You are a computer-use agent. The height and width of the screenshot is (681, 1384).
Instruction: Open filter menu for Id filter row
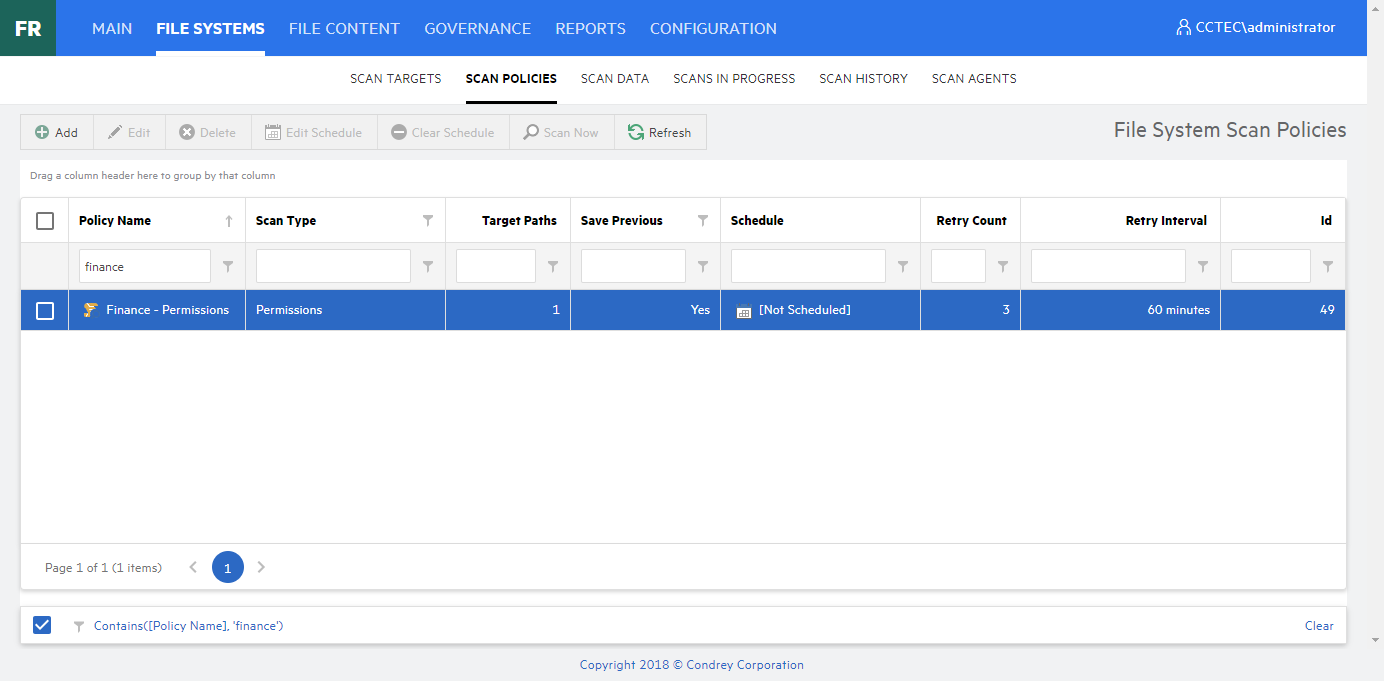pos(1328,266)
